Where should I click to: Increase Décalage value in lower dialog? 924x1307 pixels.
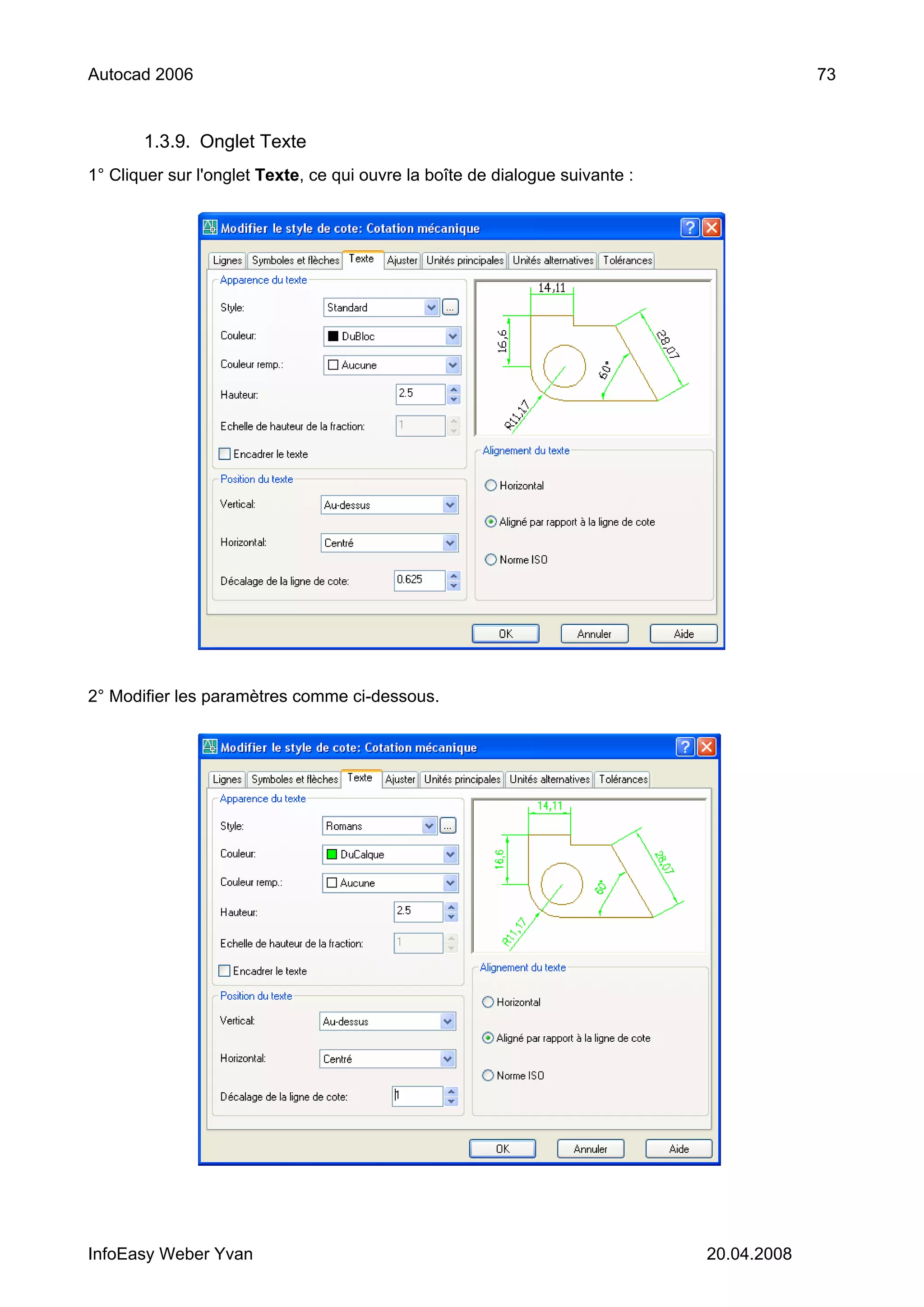pyautogui.click(x=452, y=1092)
